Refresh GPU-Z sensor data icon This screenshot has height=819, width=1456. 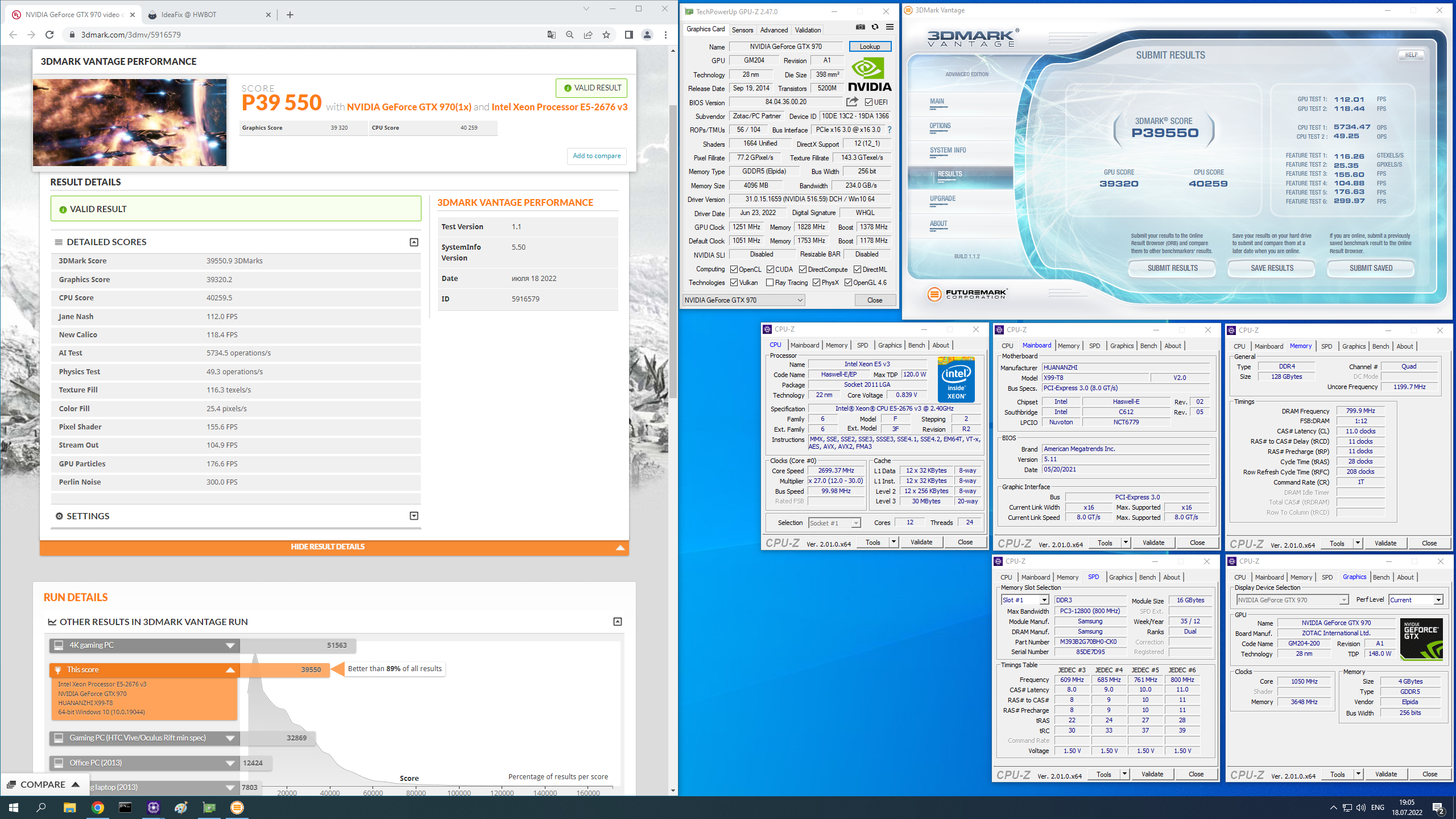pyautogui.click(x=875, y=27)
